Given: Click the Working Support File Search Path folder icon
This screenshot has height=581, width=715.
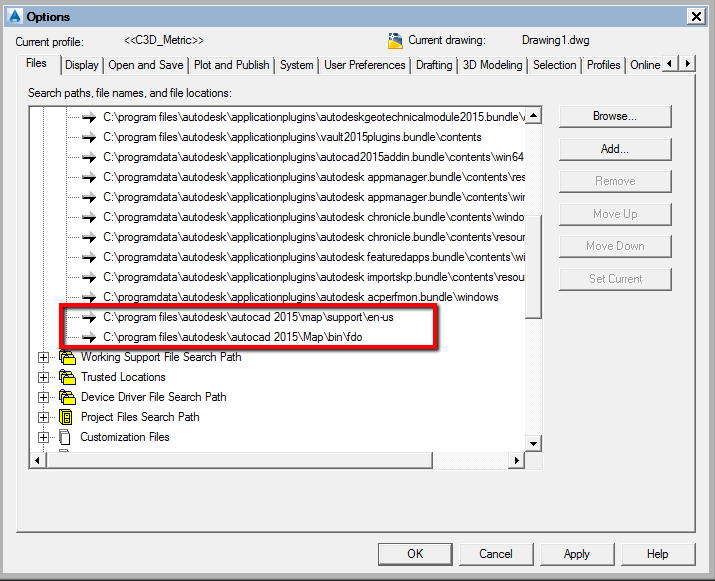Looking at the screenshot, I should (67, 357).
